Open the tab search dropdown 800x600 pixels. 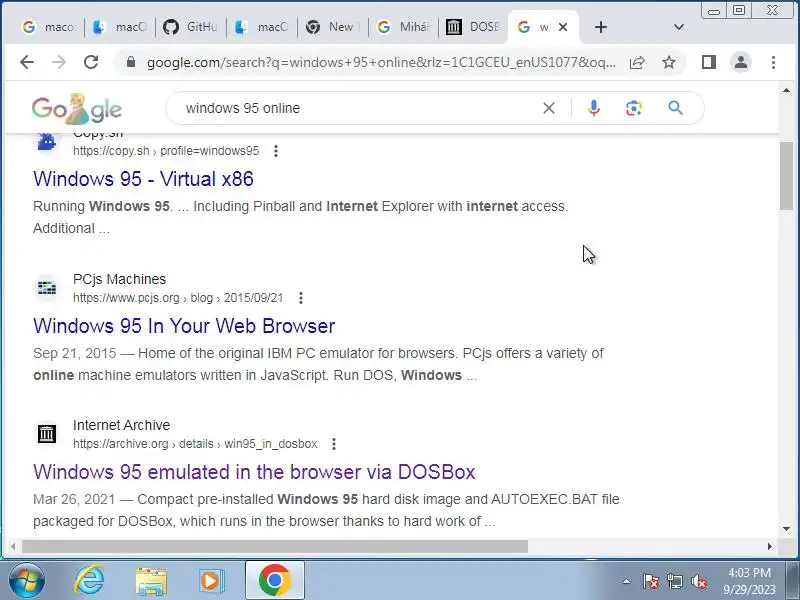click(679, 27)
